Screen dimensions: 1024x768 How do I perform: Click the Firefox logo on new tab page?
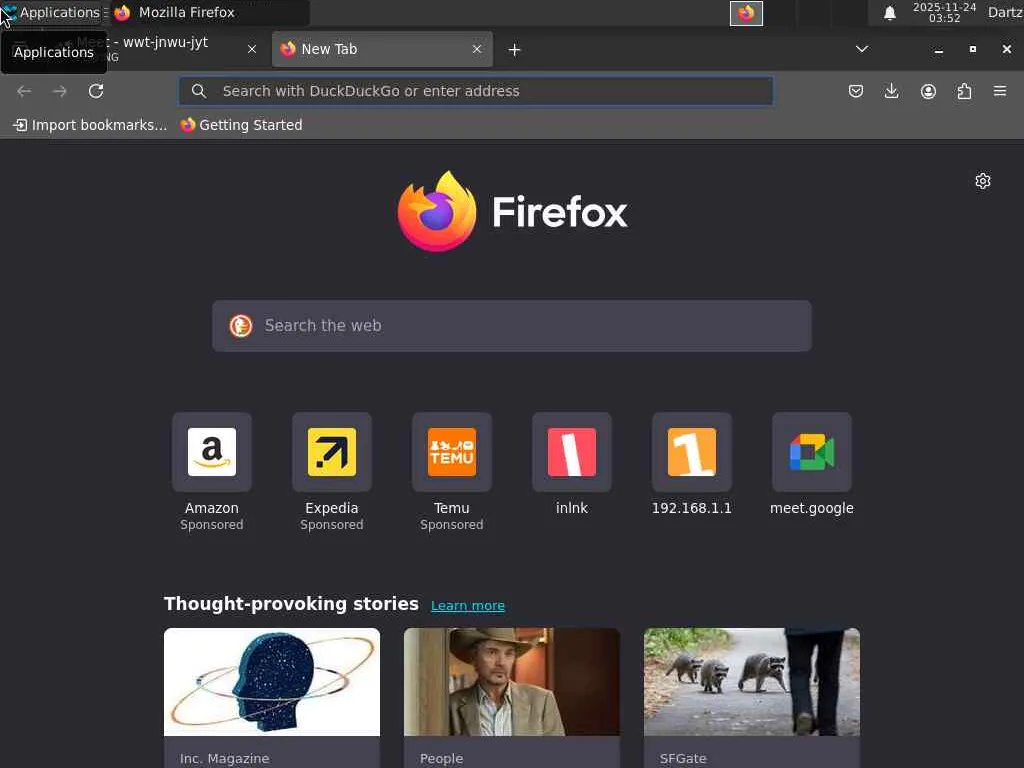click(x=512, y=212)
